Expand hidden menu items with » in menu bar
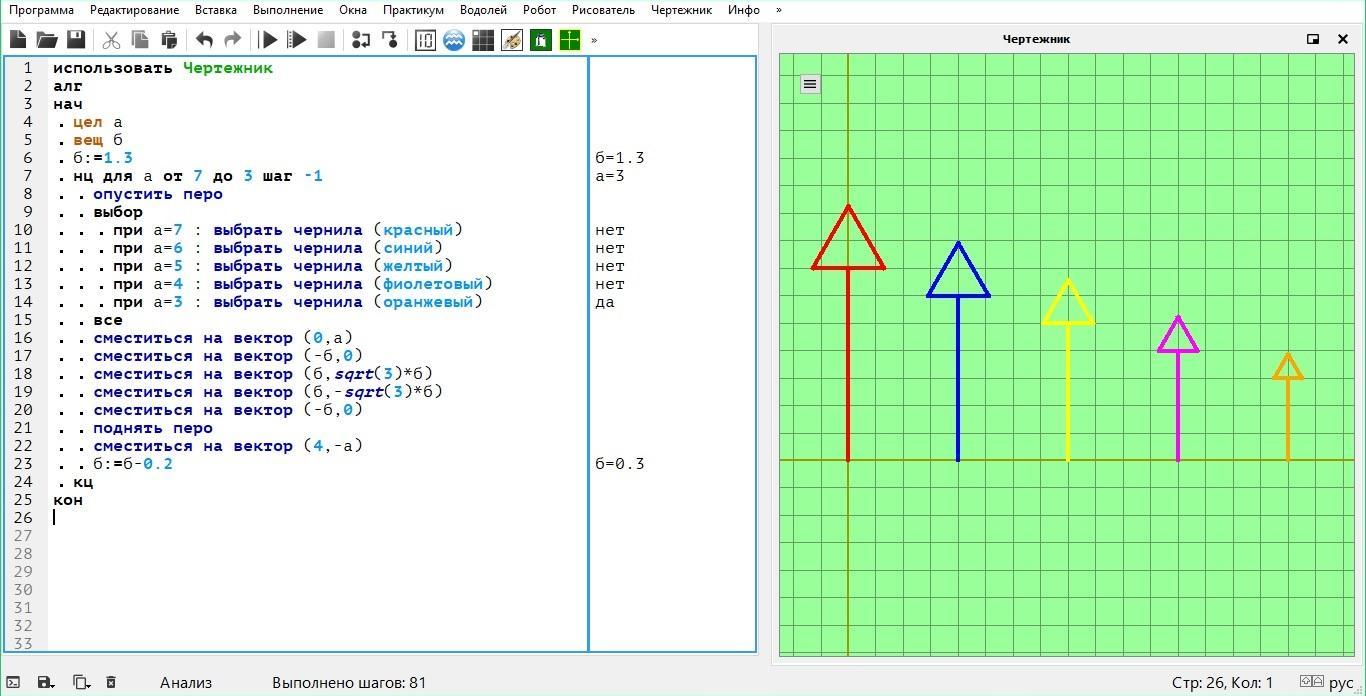The width and height of the screenshot is (1366, 696). [779, 10]
